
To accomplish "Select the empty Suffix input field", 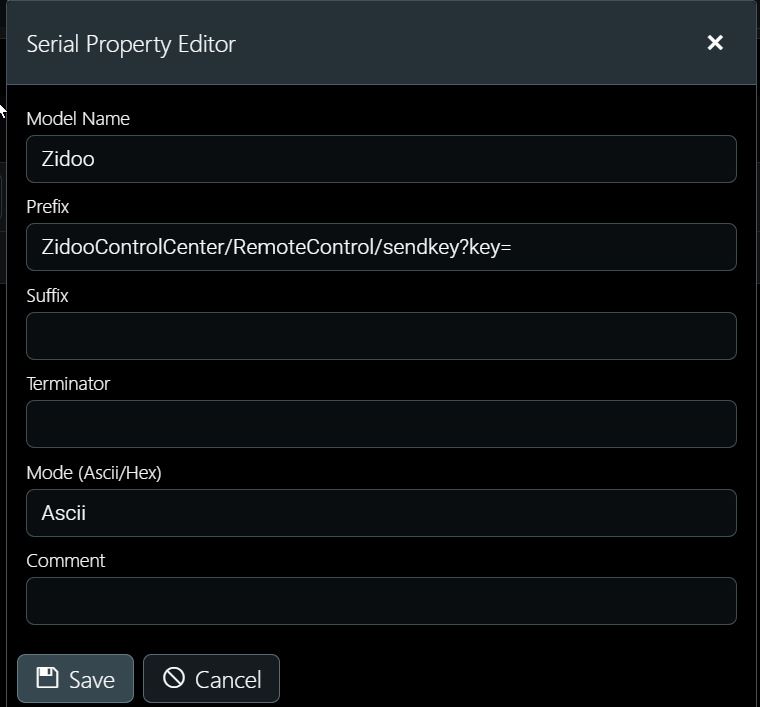I will pos(381,336).
